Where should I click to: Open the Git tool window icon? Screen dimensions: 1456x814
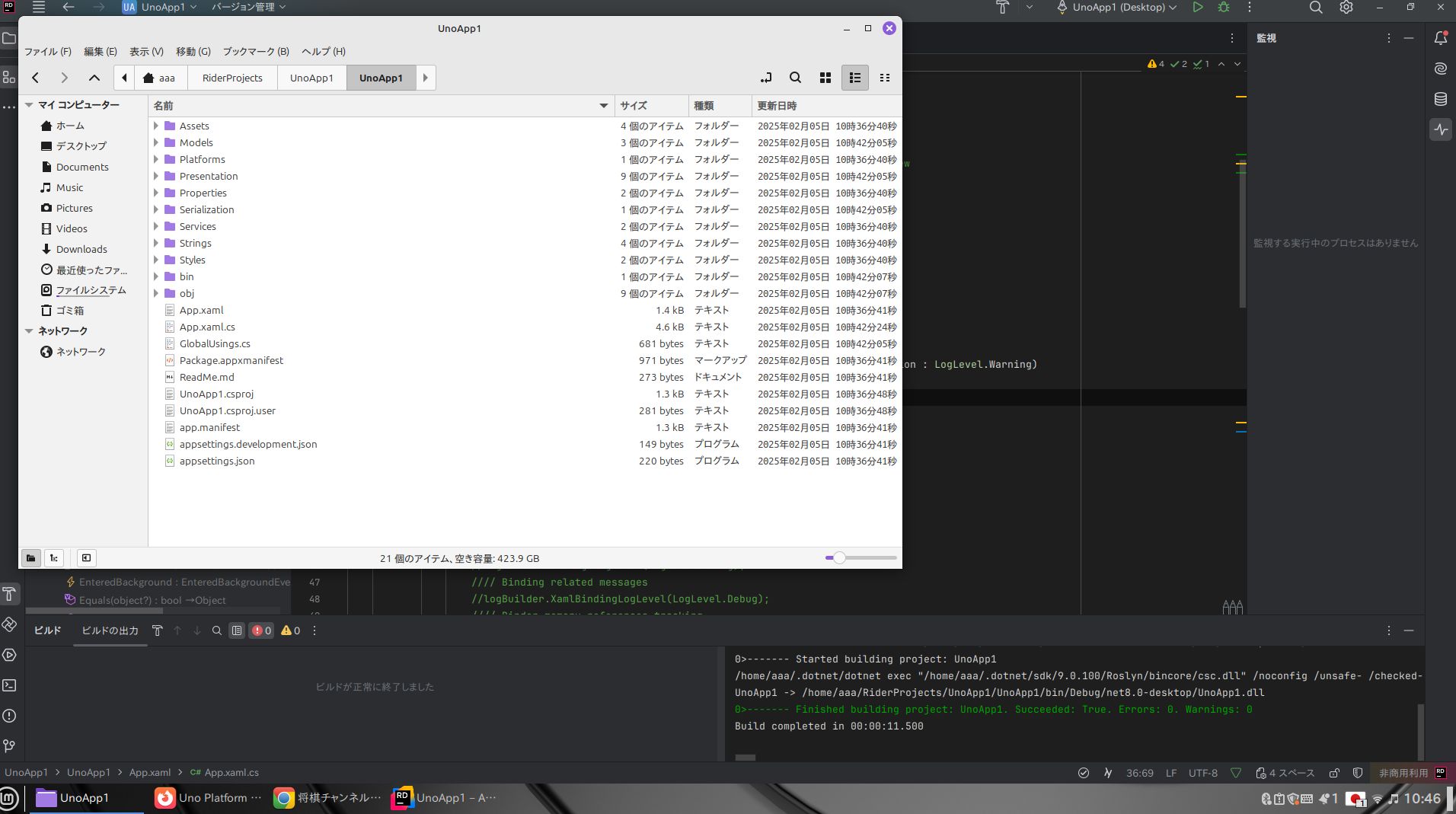pos(9,746)
